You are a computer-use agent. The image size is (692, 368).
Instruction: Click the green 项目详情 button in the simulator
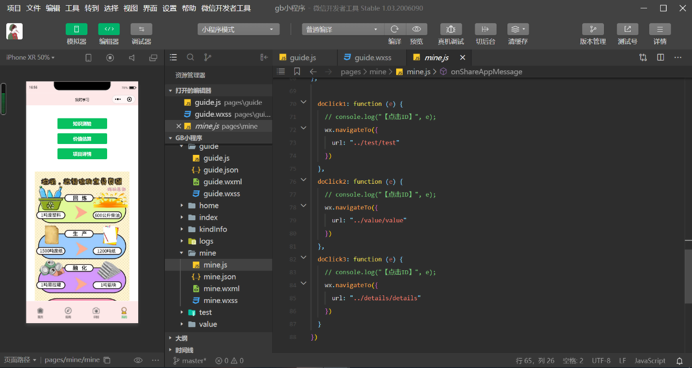point(82,154)
